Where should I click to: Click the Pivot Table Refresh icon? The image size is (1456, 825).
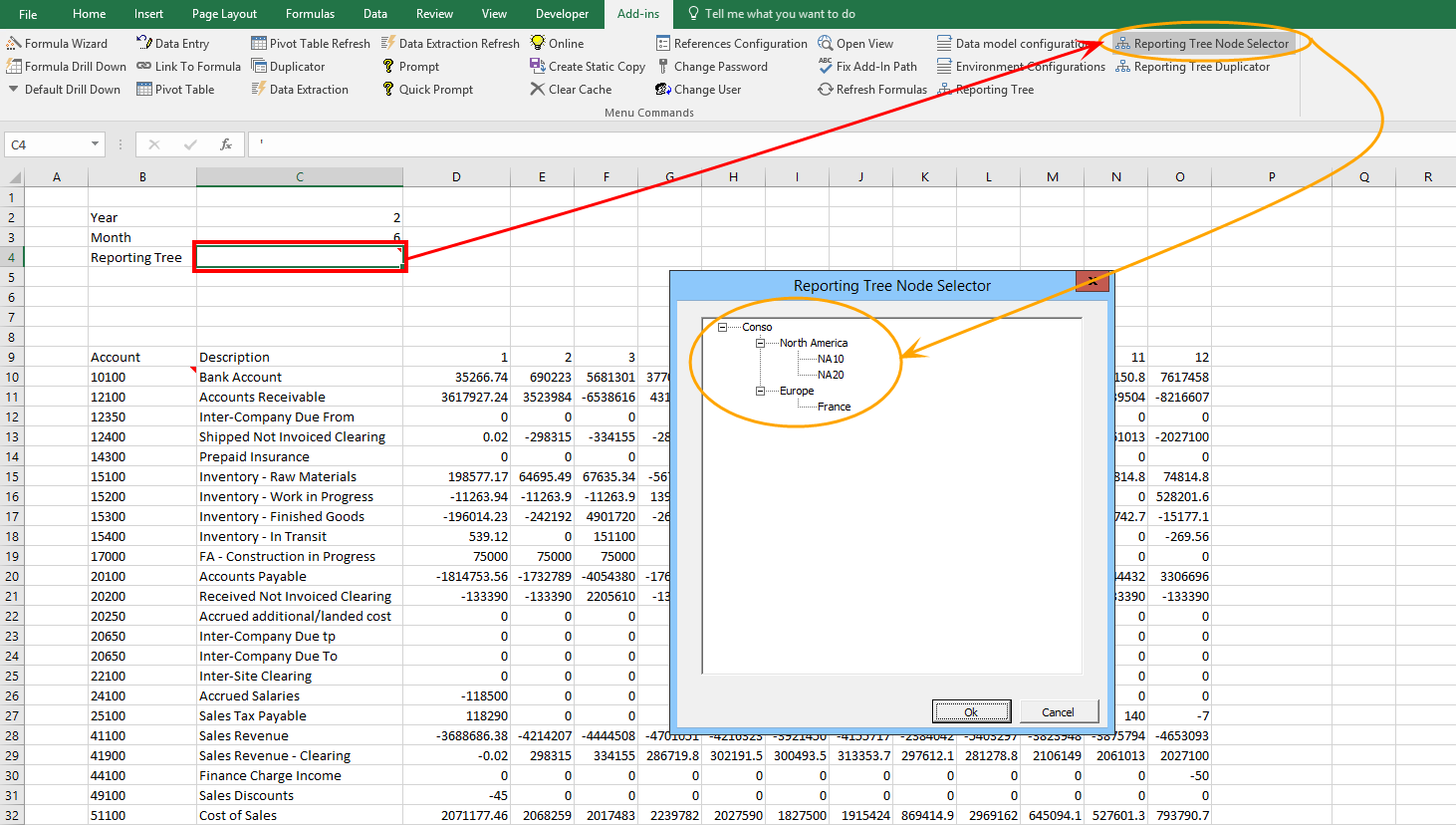(259, 44)
